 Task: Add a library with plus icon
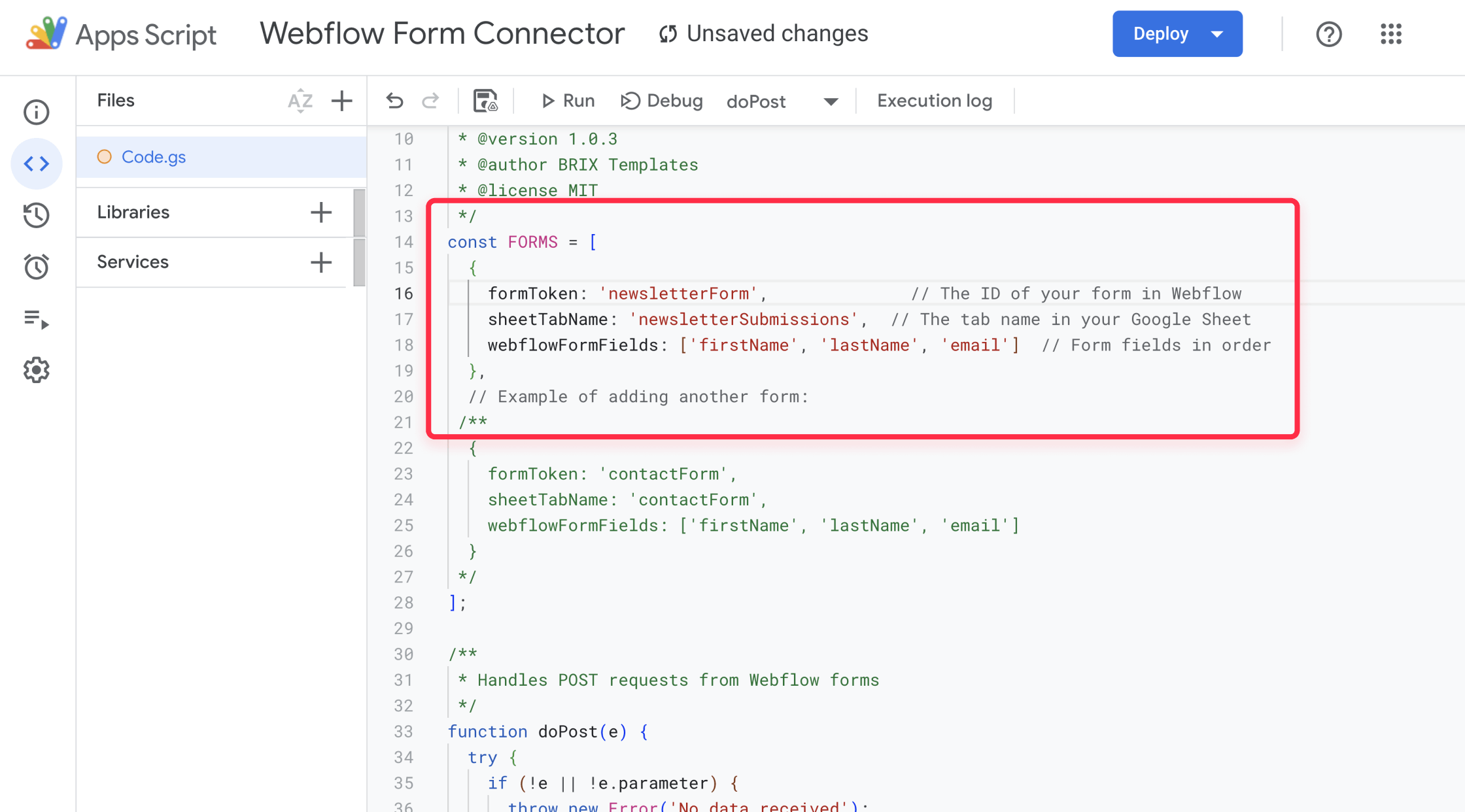pos(321,212)
